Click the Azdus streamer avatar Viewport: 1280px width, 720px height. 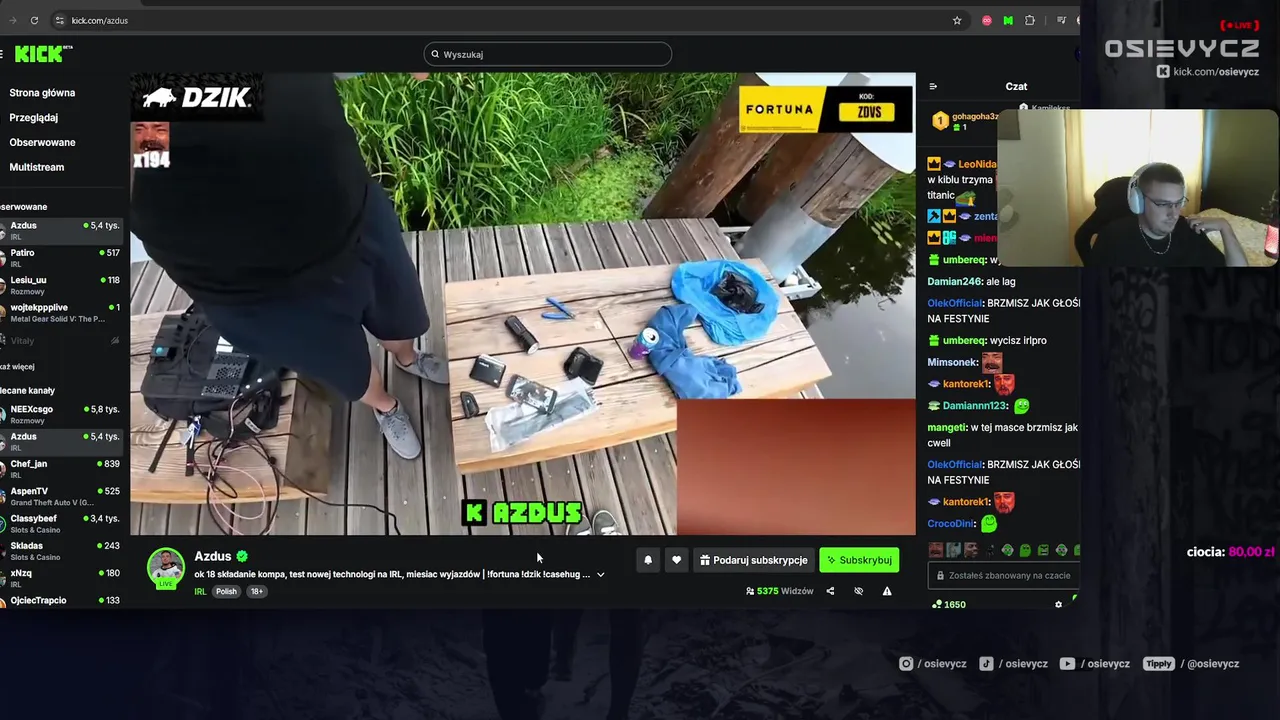(166, 567)
